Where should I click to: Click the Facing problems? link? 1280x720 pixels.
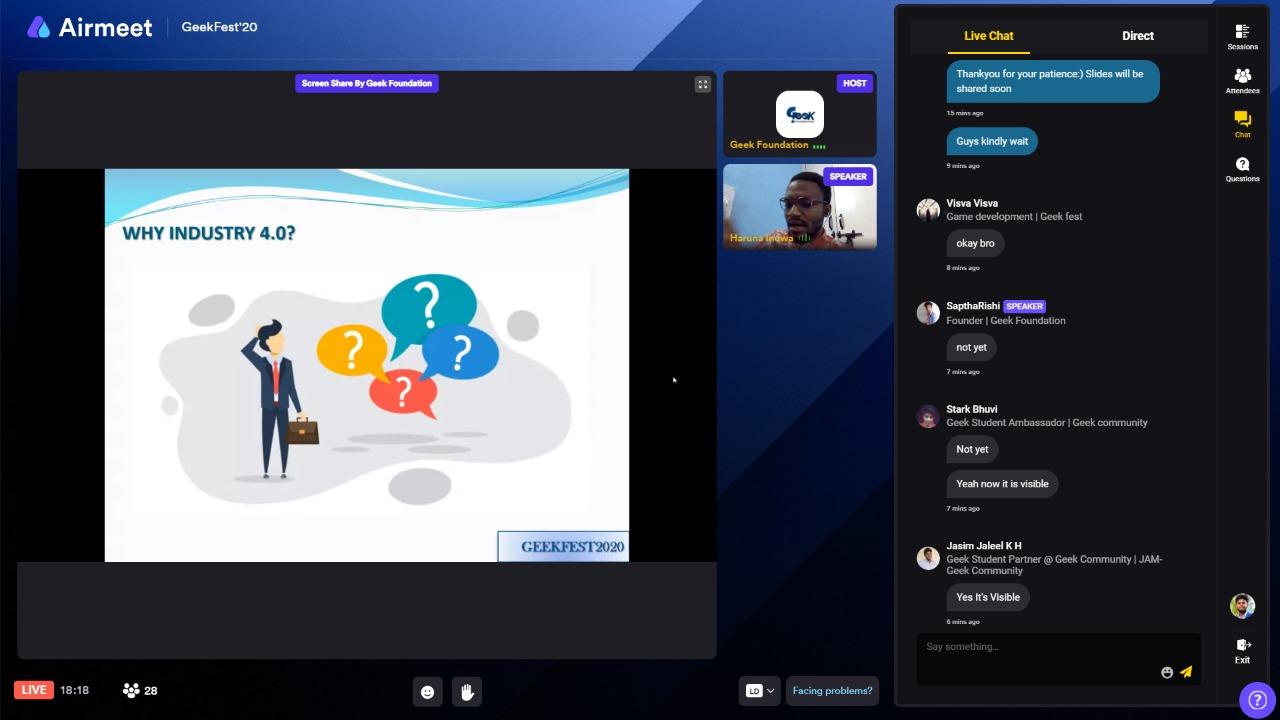tap(832, 690)
